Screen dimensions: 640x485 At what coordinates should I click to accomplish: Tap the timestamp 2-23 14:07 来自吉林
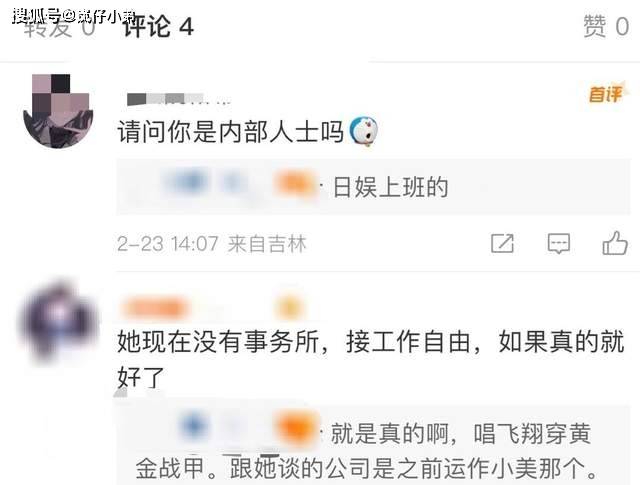211,244
